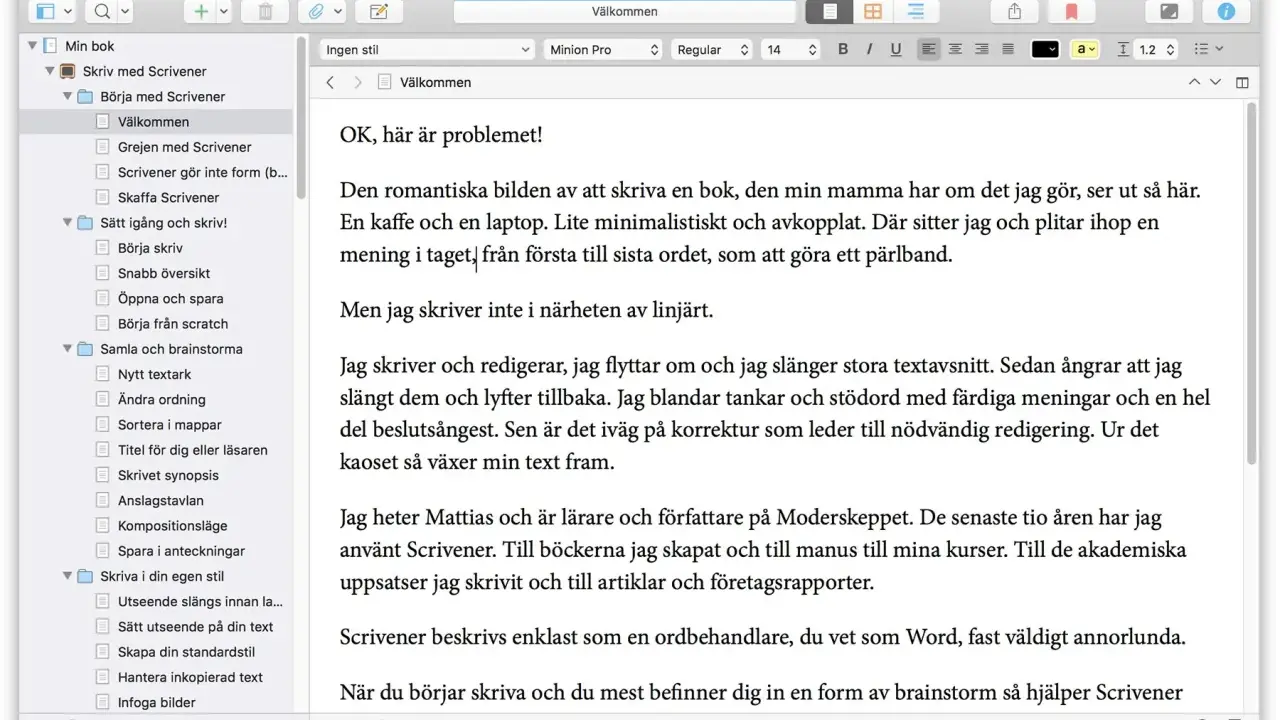Go to next document down arrow
This screenshot has width=1280, height=720.
coord(1216,83)
